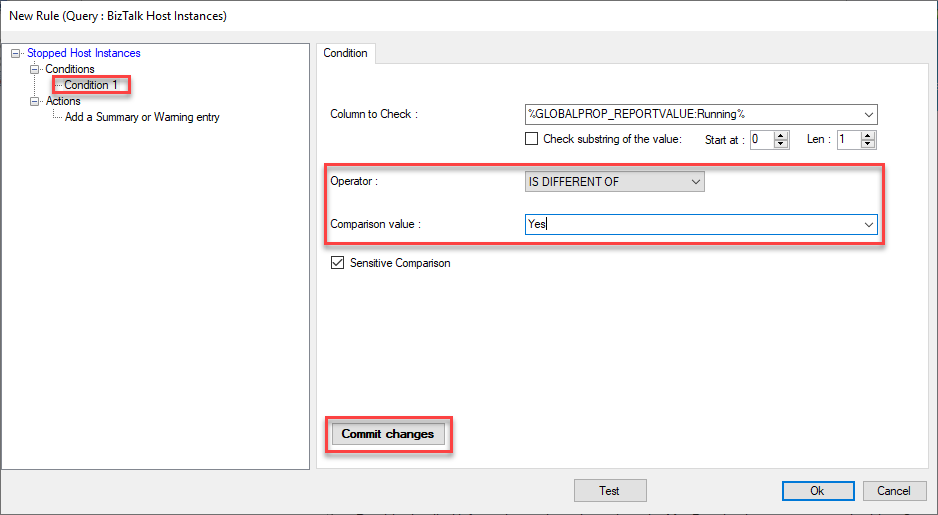The image size is (938, 515).
Task: Decrease the Start at value
Action: tap(782, 144)
